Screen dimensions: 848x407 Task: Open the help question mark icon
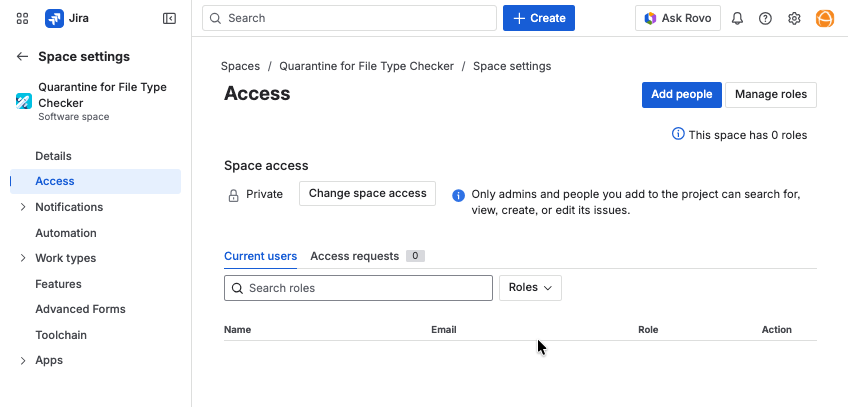pyautogui.click(x=765, y=18)
